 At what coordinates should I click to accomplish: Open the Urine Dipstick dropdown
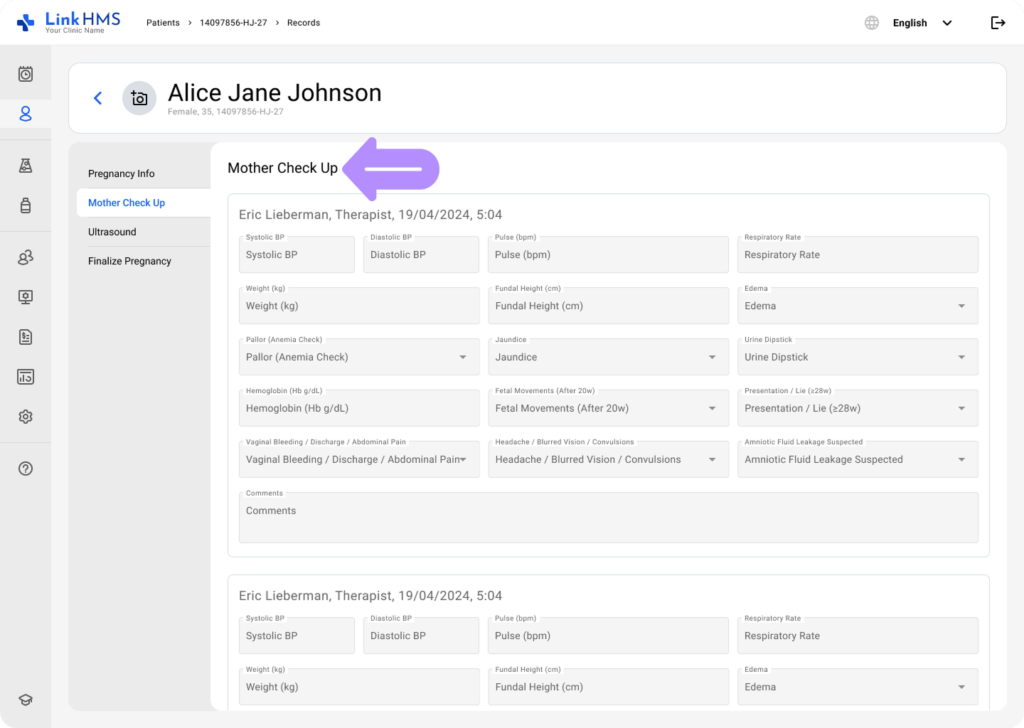pos(859,357)
